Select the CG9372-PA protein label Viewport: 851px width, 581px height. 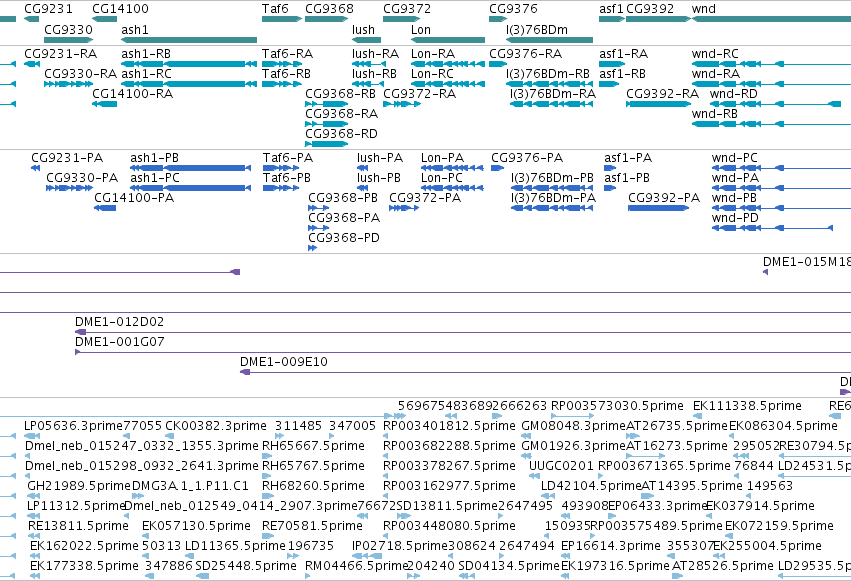click(425, 197)
